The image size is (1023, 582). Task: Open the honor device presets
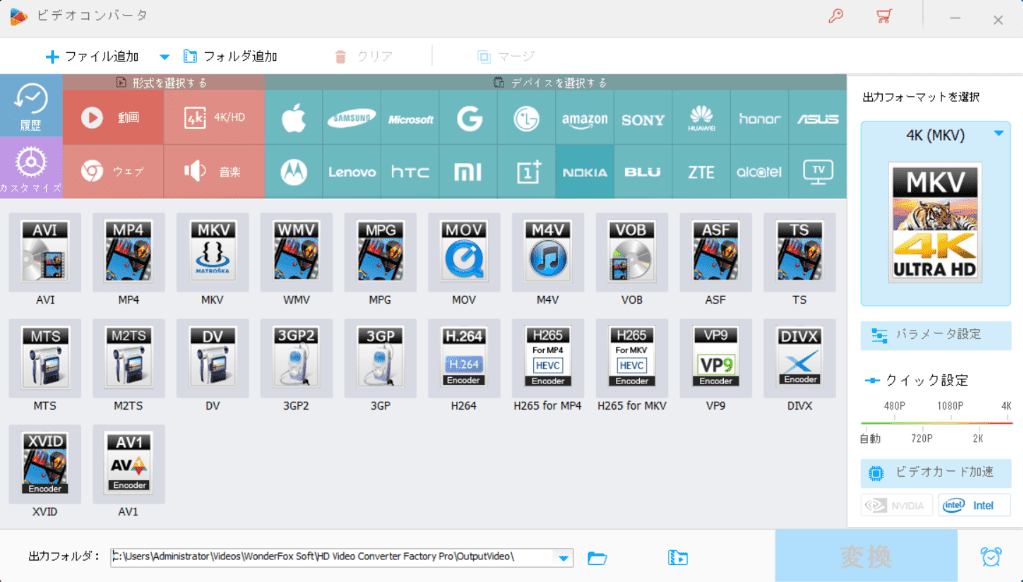point(759,118)
